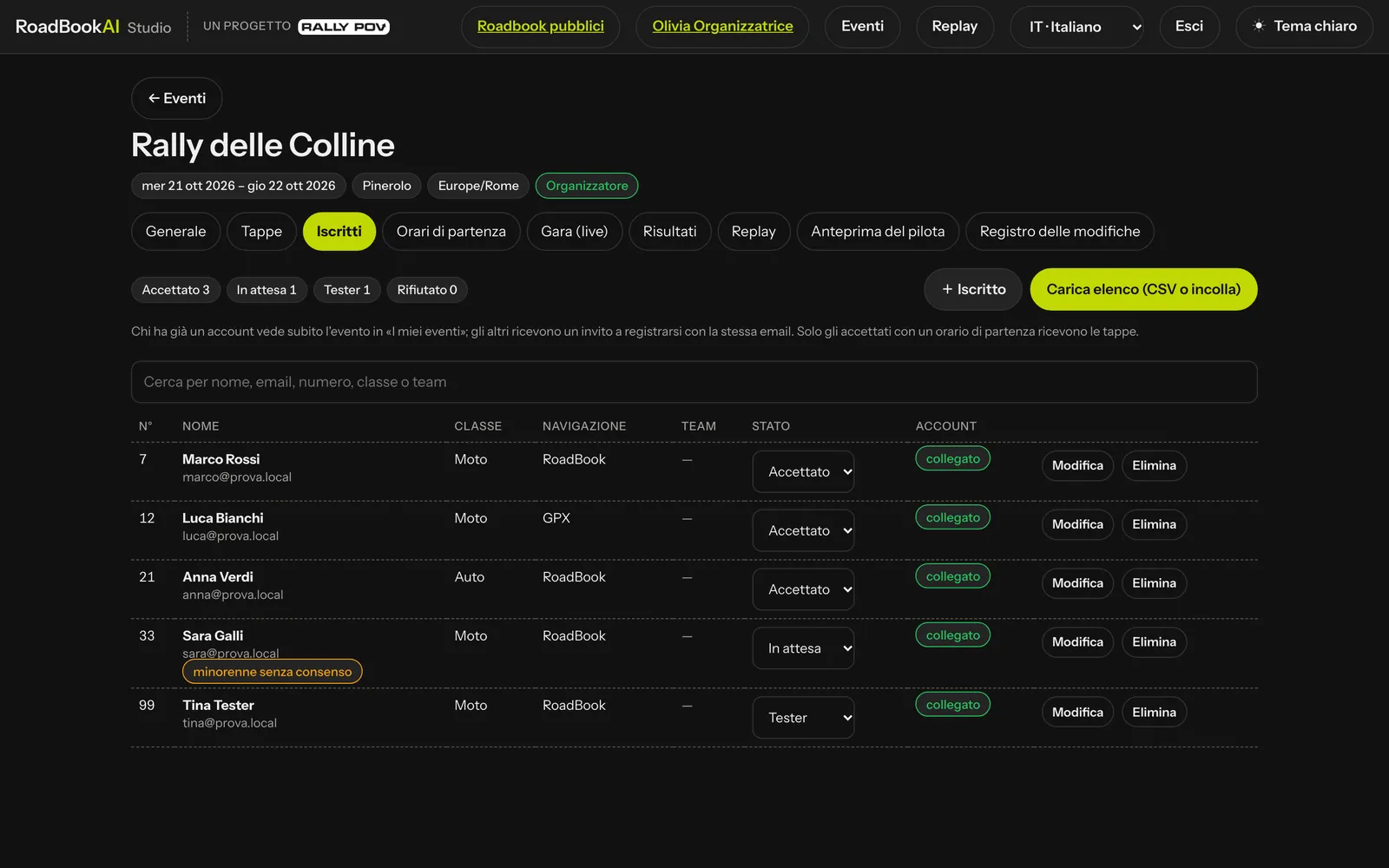
Task: Open status dropdown for Luca Bianchi
Action: click(x=803, y=530)
